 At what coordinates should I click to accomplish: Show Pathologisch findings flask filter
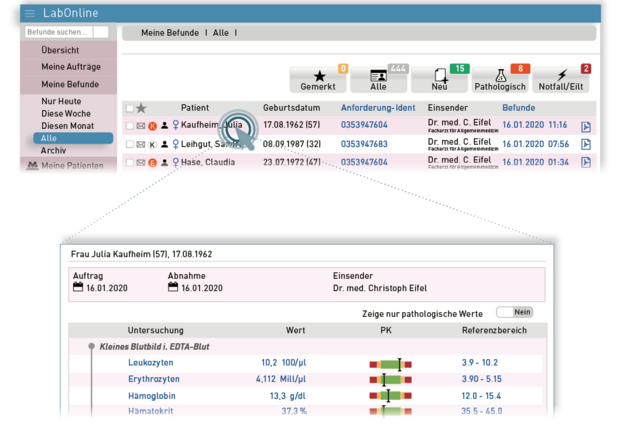point(498,80)
